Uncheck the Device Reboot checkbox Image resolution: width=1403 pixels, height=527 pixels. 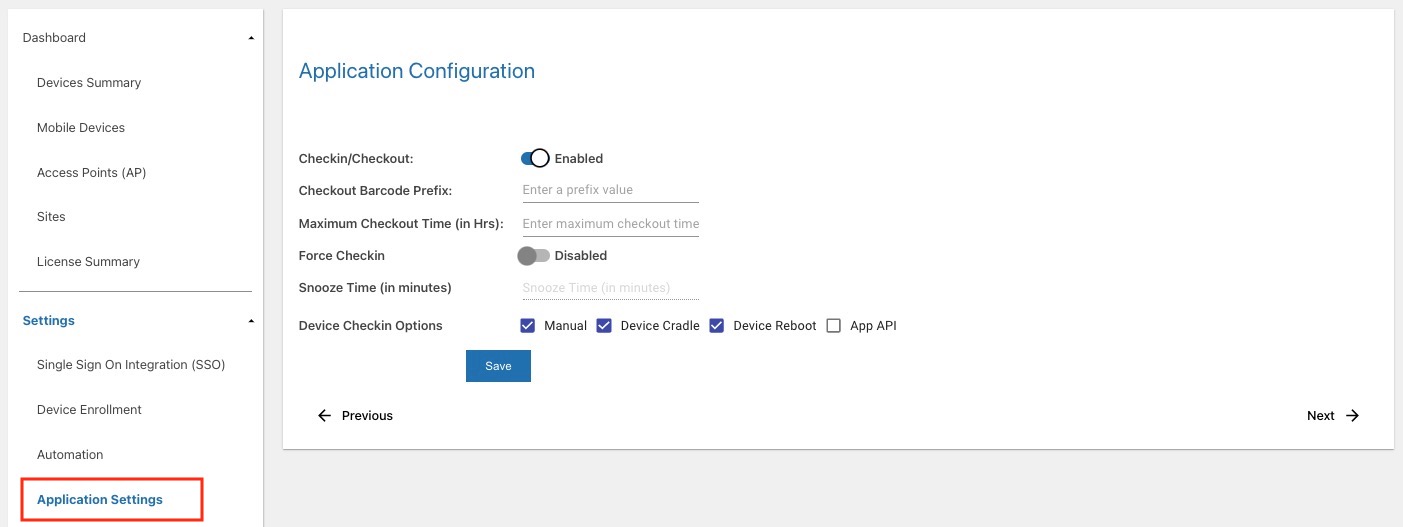pyautogui.click(x=717, y=326)
